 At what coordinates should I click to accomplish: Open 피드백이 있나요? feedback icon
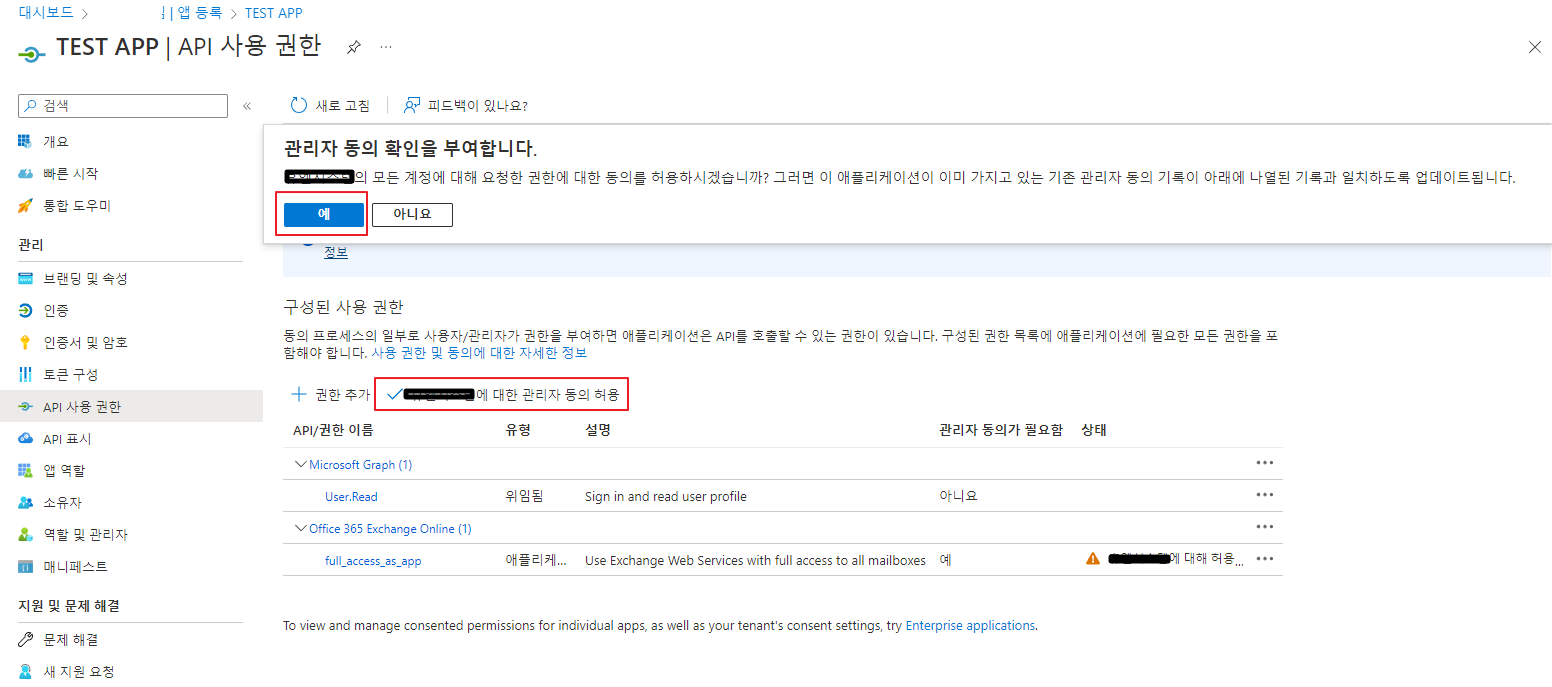click(x=411, y=105)
